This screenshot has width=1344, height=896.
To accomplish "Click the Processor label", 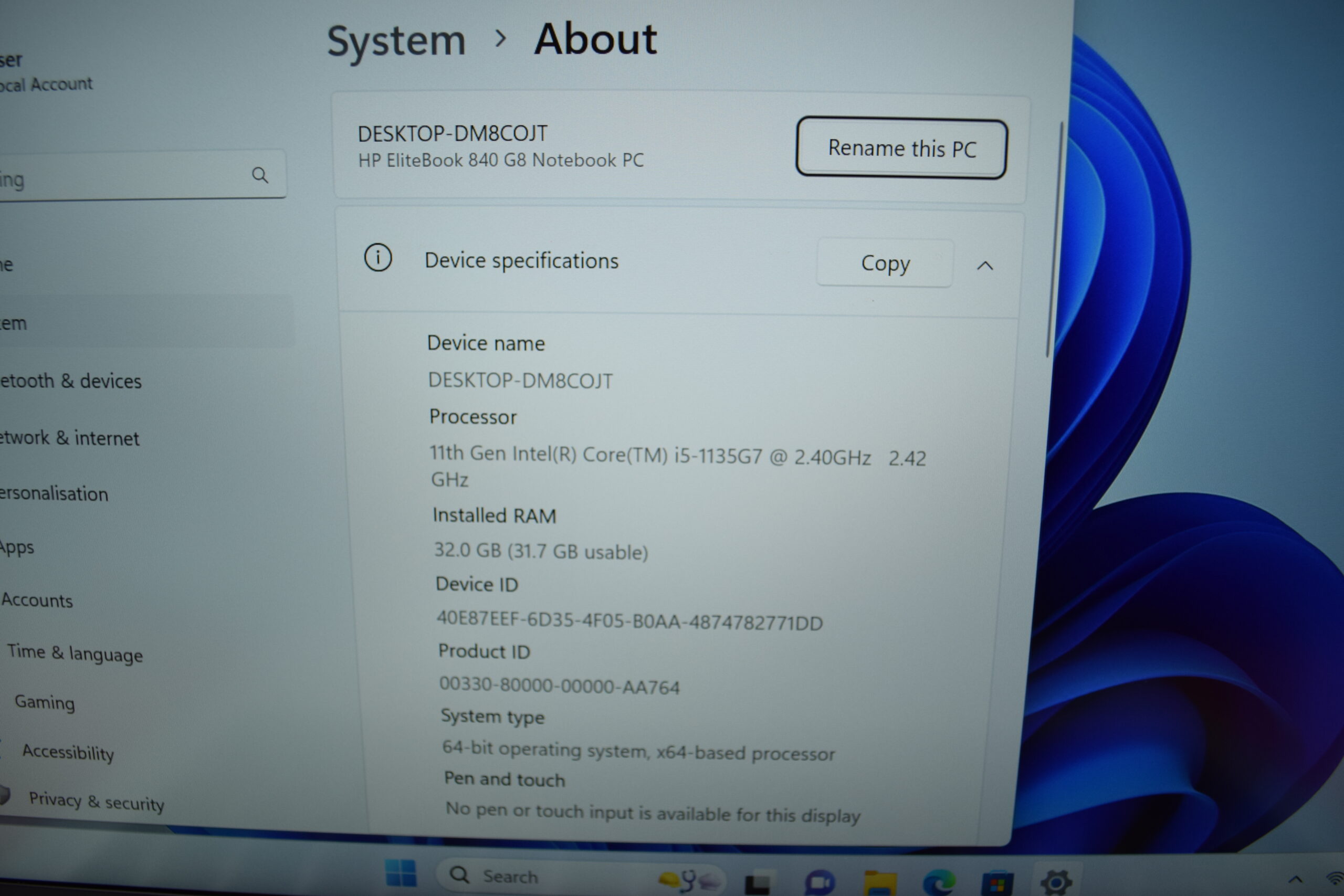I will tap(473, 417).
